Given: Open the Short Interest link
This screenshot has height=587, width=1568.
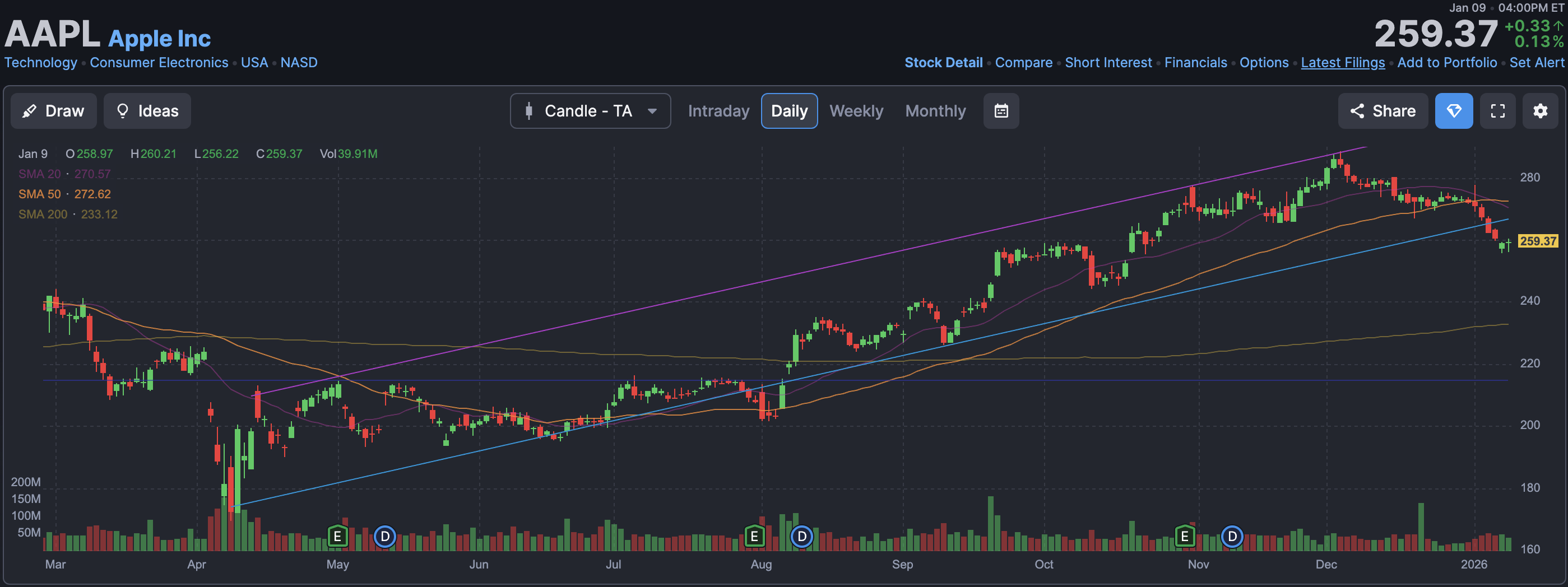Looking at the screenshot, I should 1108,63.
